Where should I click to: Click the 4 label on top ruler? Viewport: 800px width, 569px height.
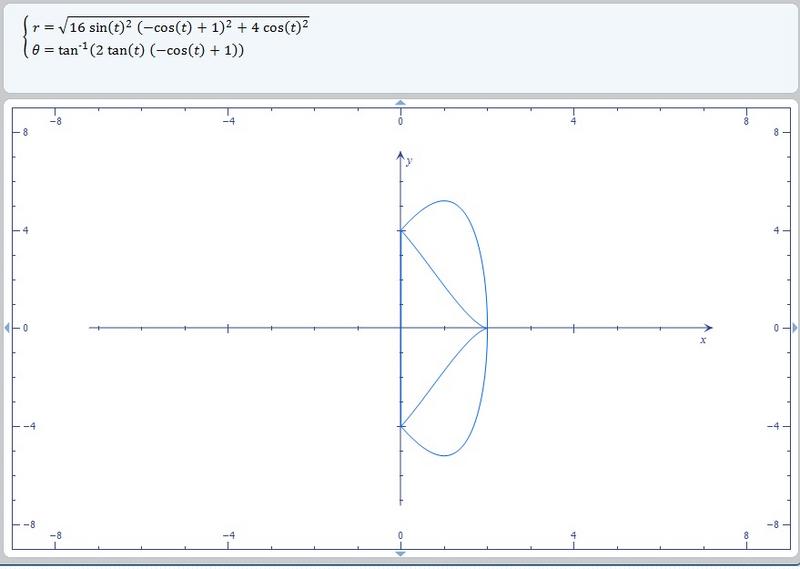tap(574, 121)
